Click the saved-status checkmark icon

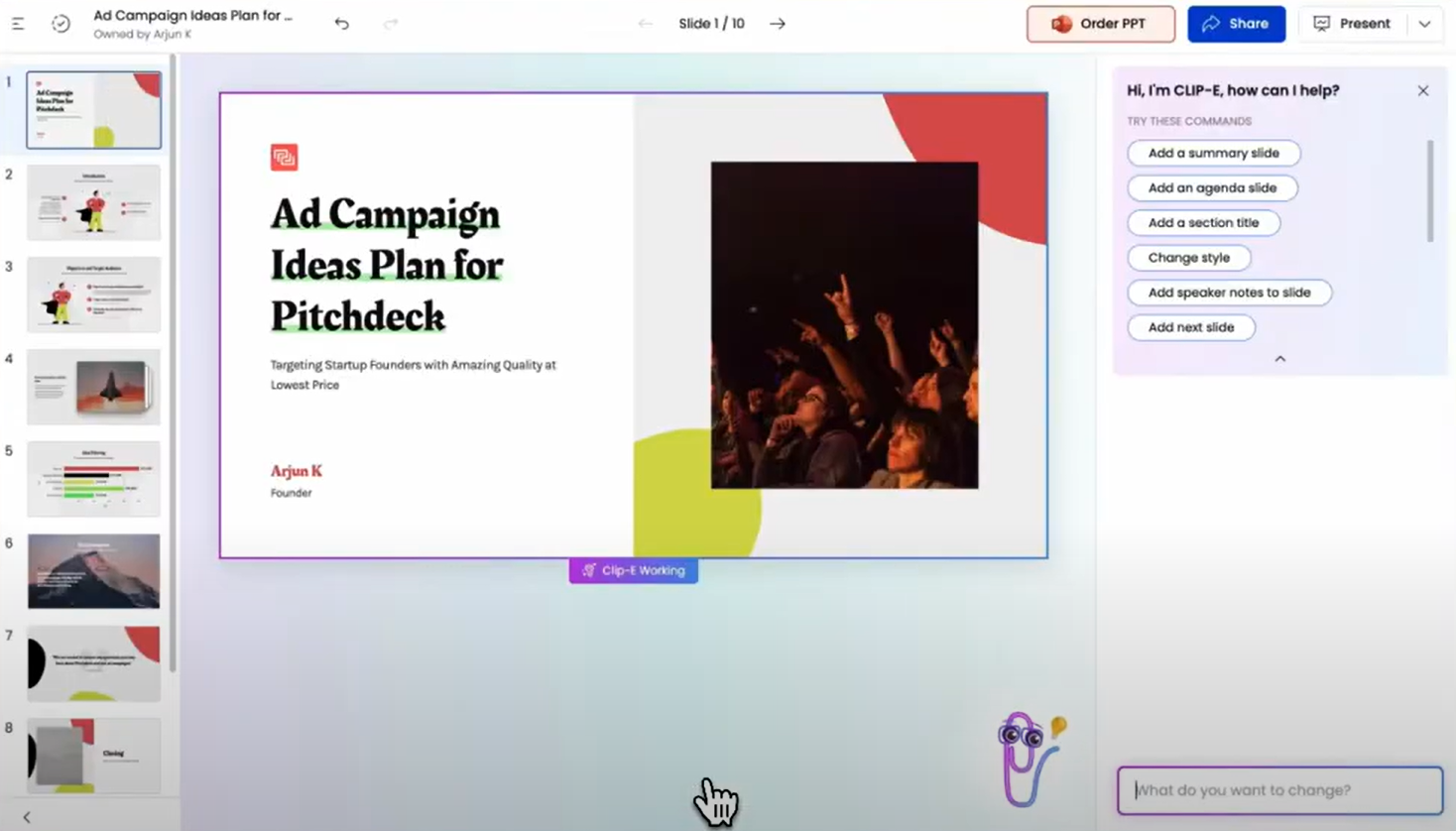pos(61,24)
